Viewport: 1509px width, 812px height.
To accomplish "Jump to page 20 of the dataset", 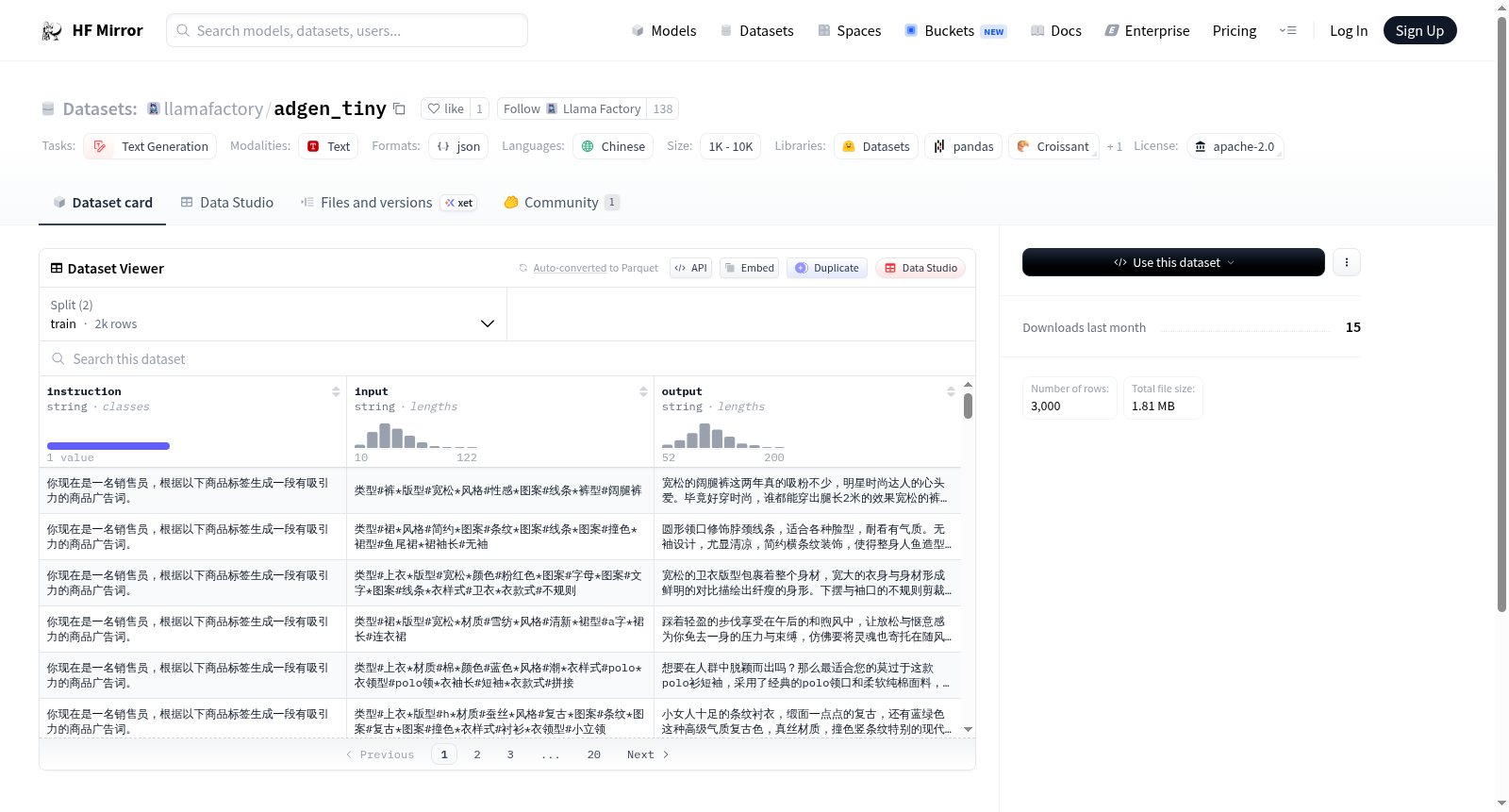I will coord(594,754).
